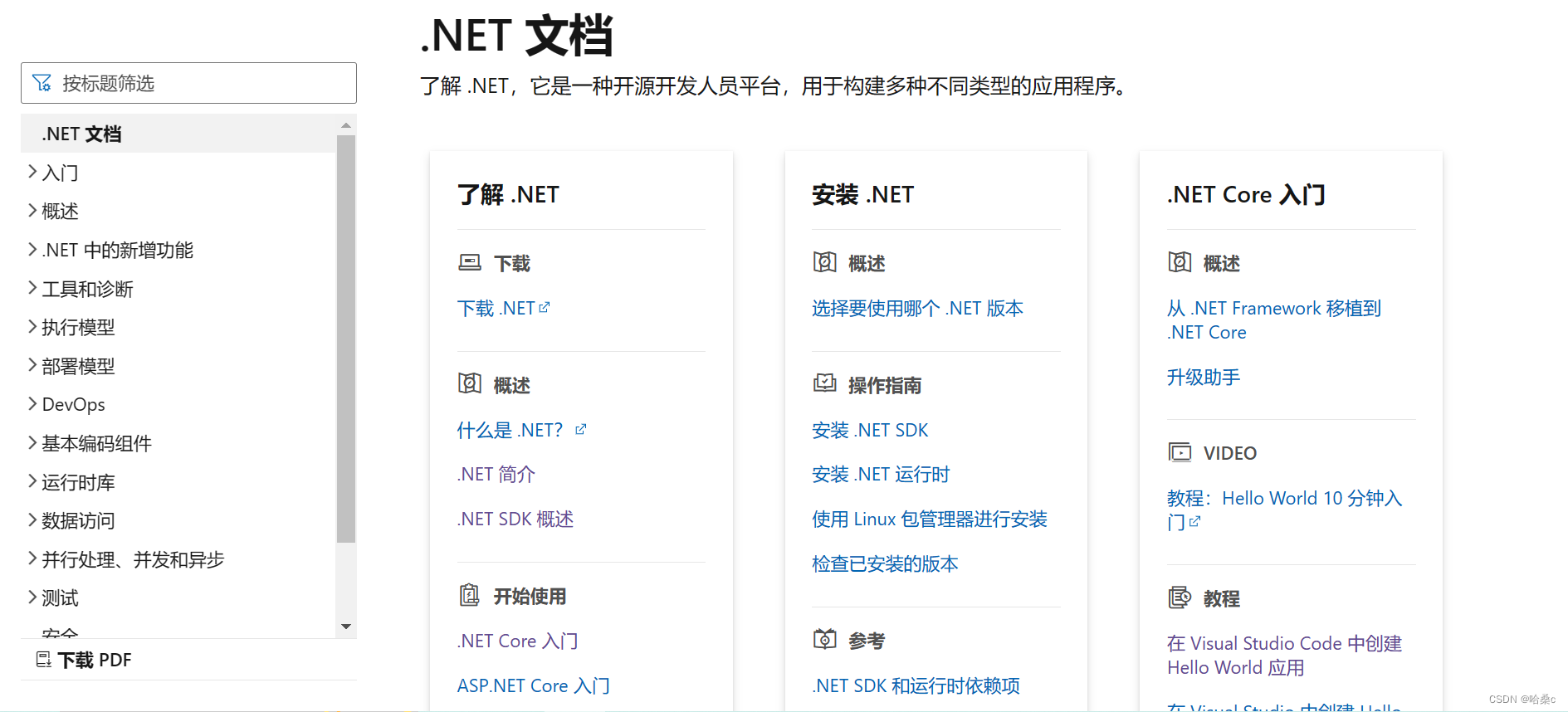Open 使用 Linux 包管理器进行安装 link

930,519
